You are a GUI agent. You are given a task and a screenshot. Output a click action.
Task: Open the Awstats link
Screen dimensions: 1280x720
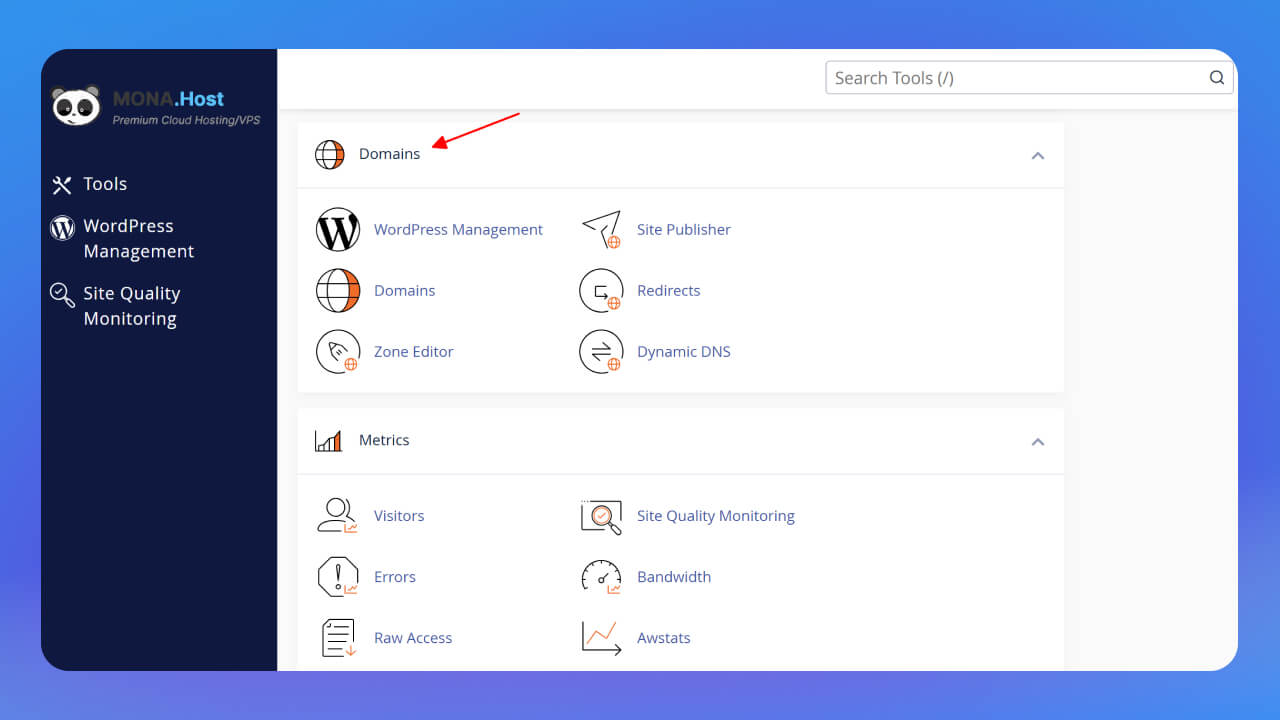pyautogui.click(x=664, y=638)
